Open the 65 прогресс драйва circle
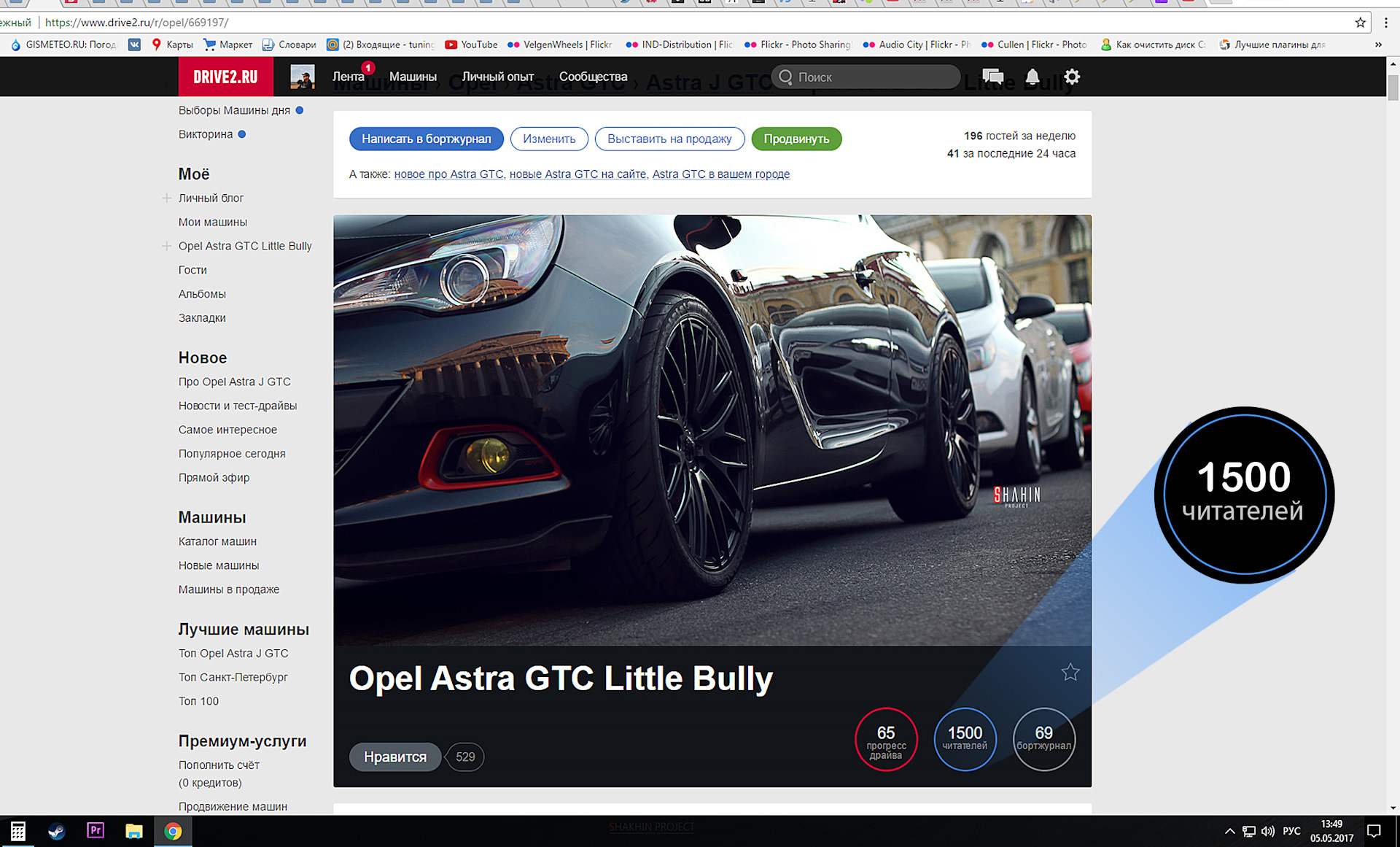The width and height of the screenshot is (1400, 847). pyautogui.click(x=886, y=739)
